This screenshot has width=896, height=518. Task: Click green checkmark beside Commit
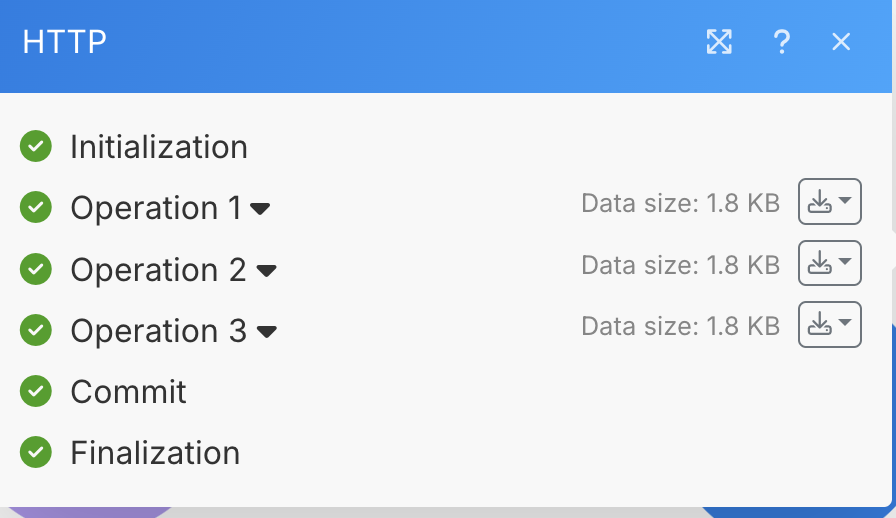(35, 391)
